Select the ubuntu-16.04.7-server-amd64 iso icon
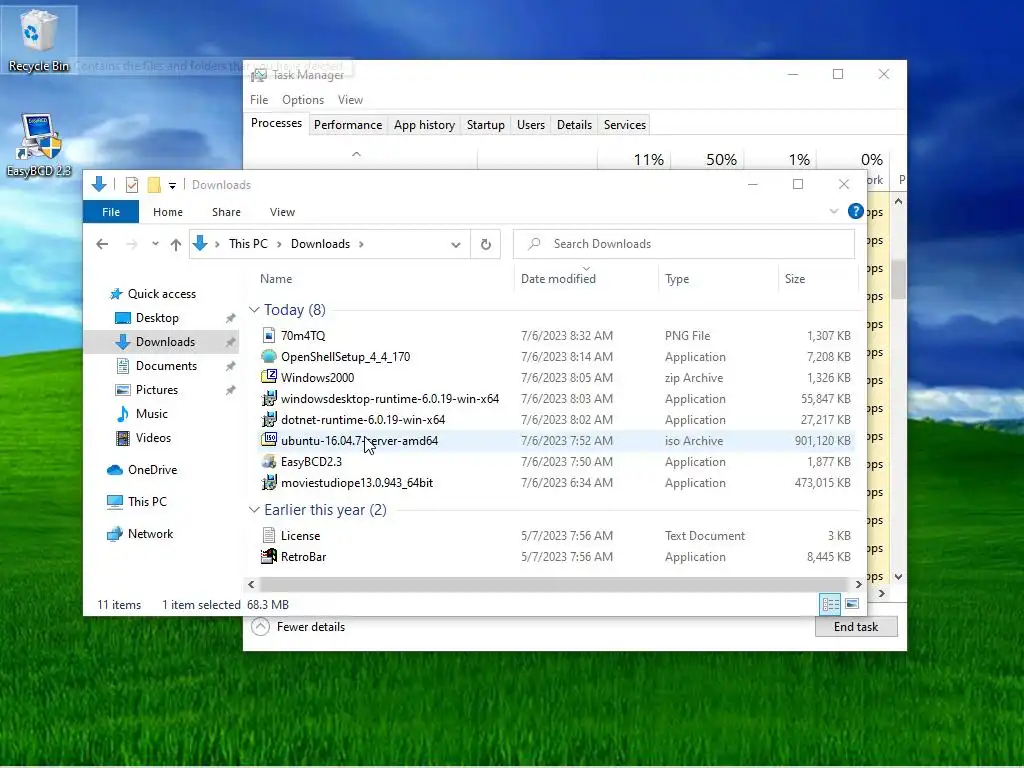1024x768 pixels. tap(268, 440)
